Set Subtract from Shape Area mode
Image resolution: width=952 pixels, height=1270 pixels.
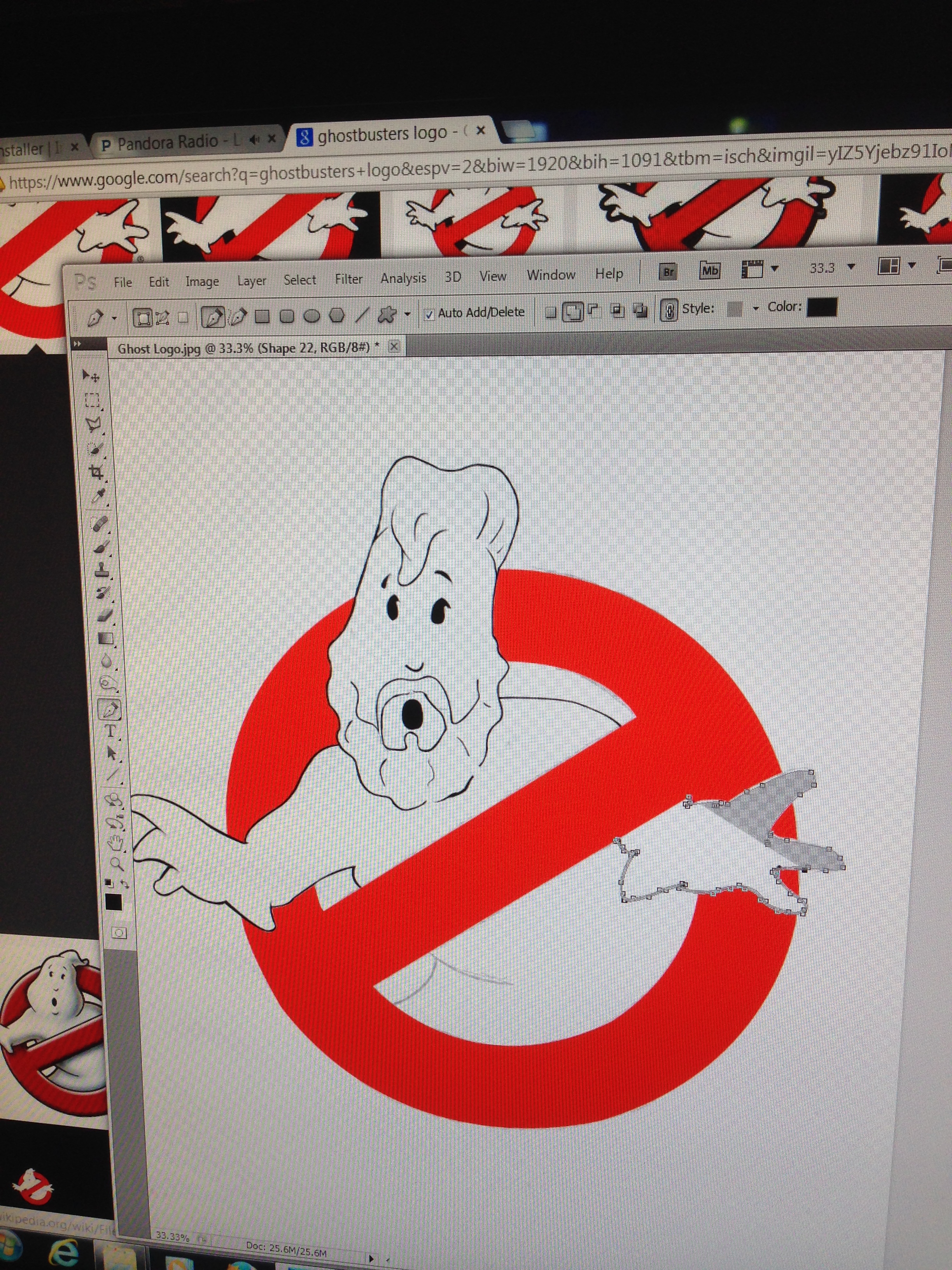[594, 311]
